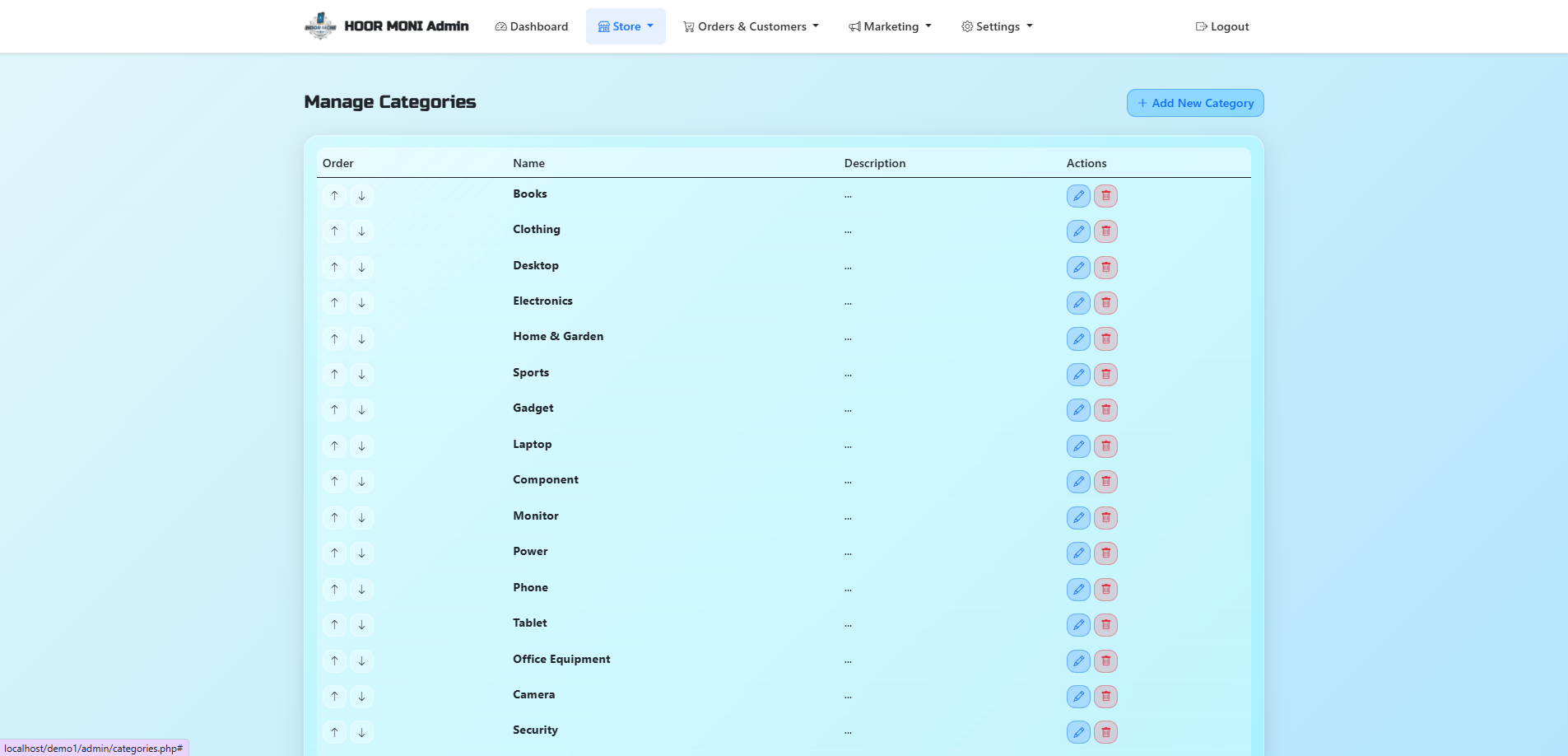Edit the Phone category
1568x756 pixels.
1078,590
